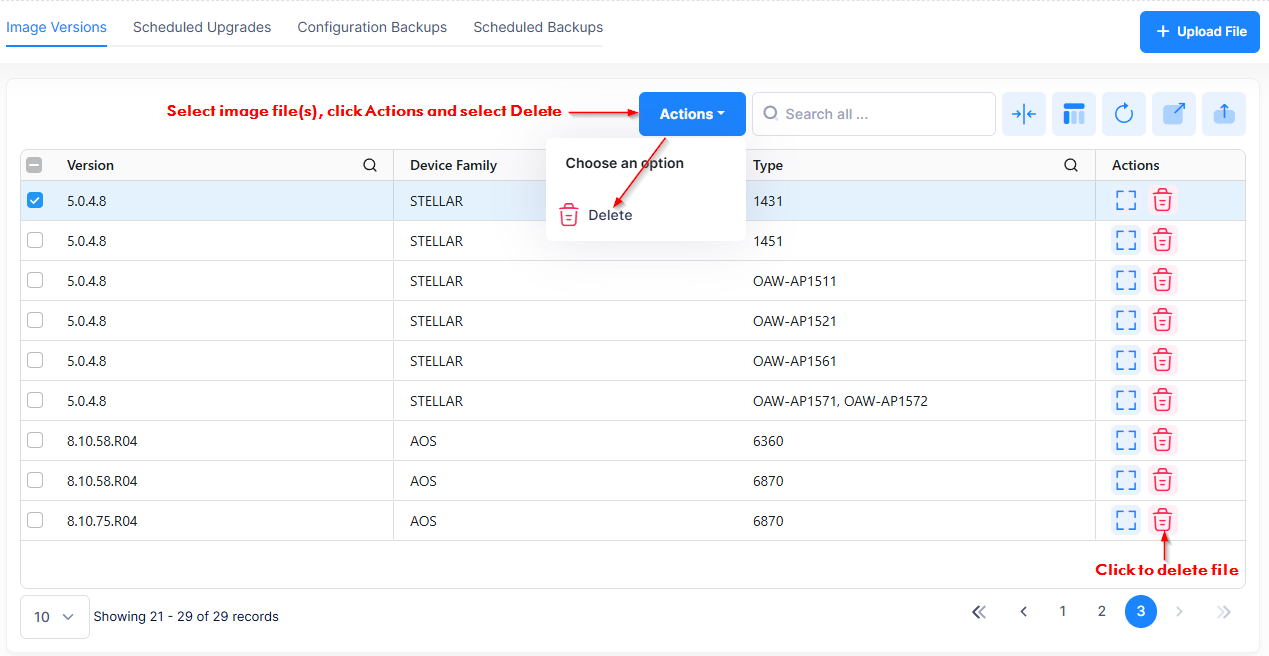The image size is (1269, 656).
Task: Click trash icon for AOS 6360 row
Action: pos(1162,440)
